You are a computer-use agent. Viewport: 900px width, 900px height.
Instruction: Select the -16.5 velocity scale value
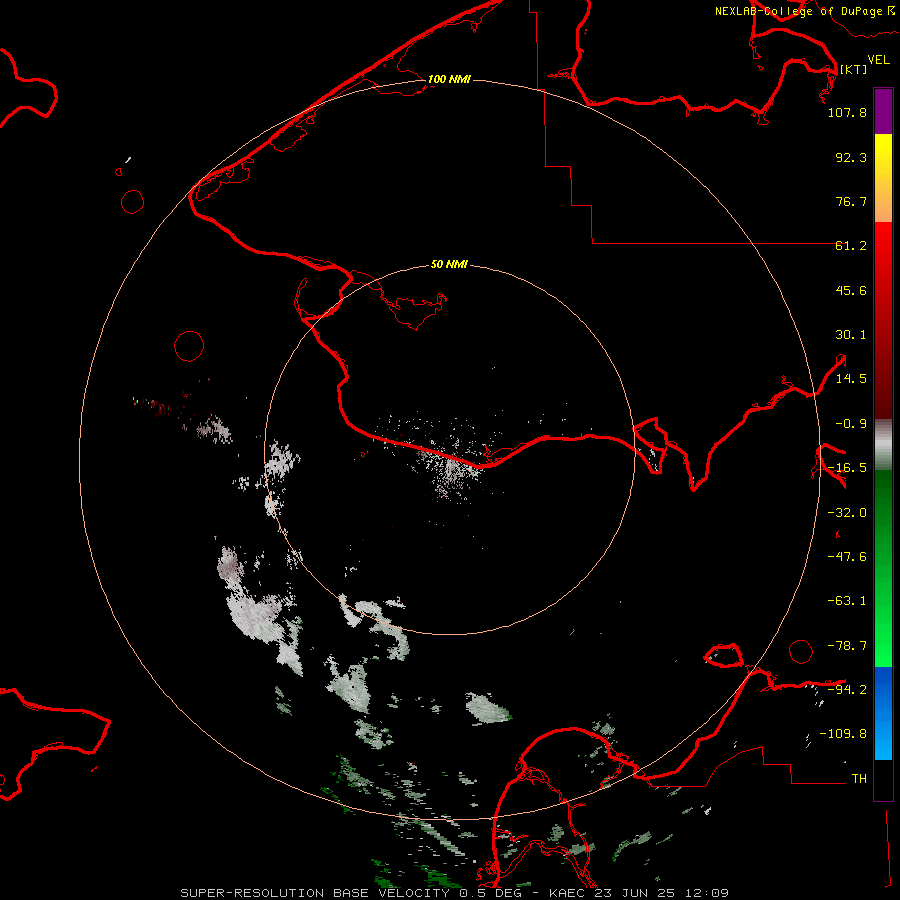click(847, 468)
